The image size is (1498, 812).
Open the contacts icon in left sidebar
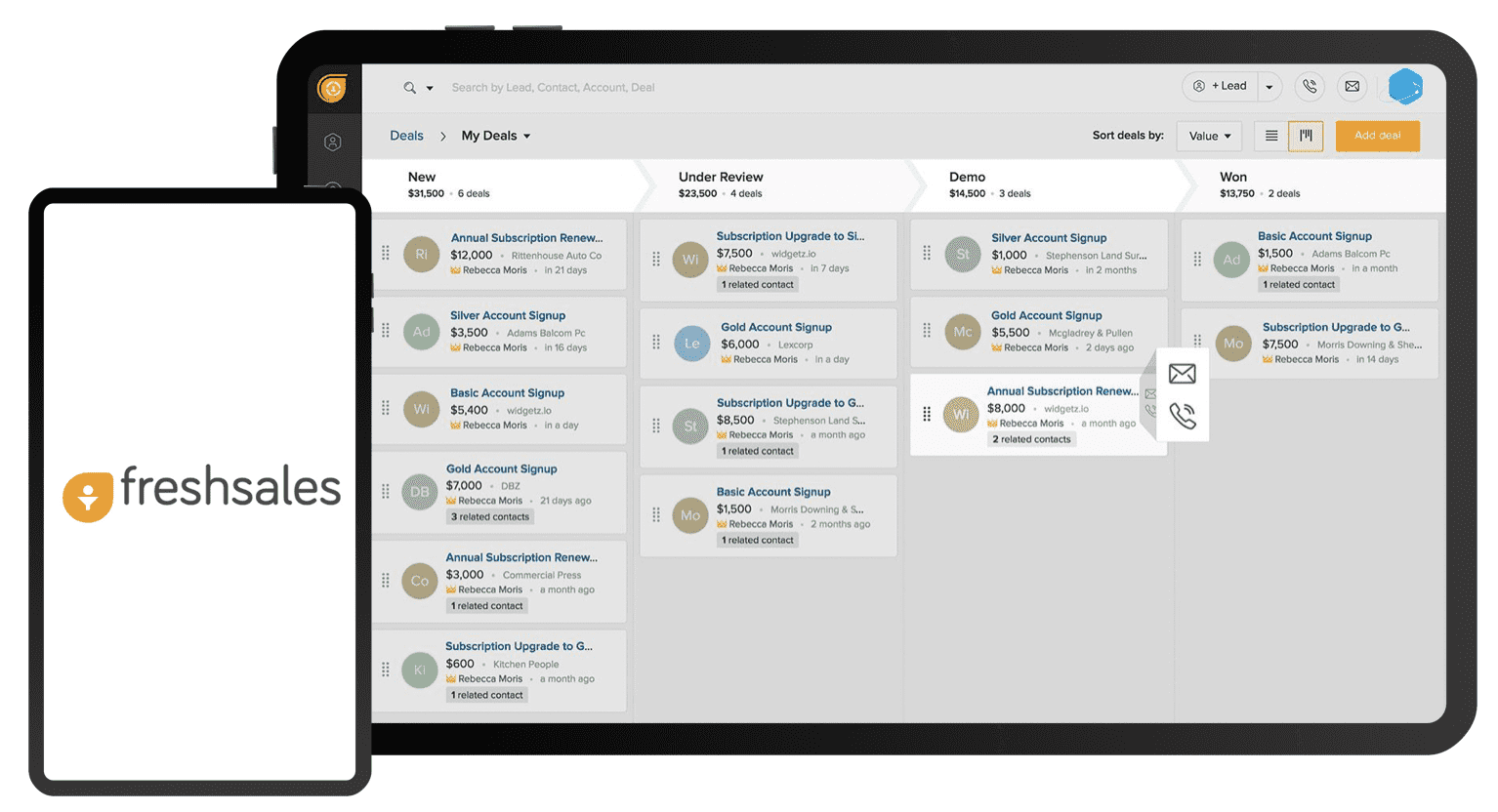[x=333, y=142]
